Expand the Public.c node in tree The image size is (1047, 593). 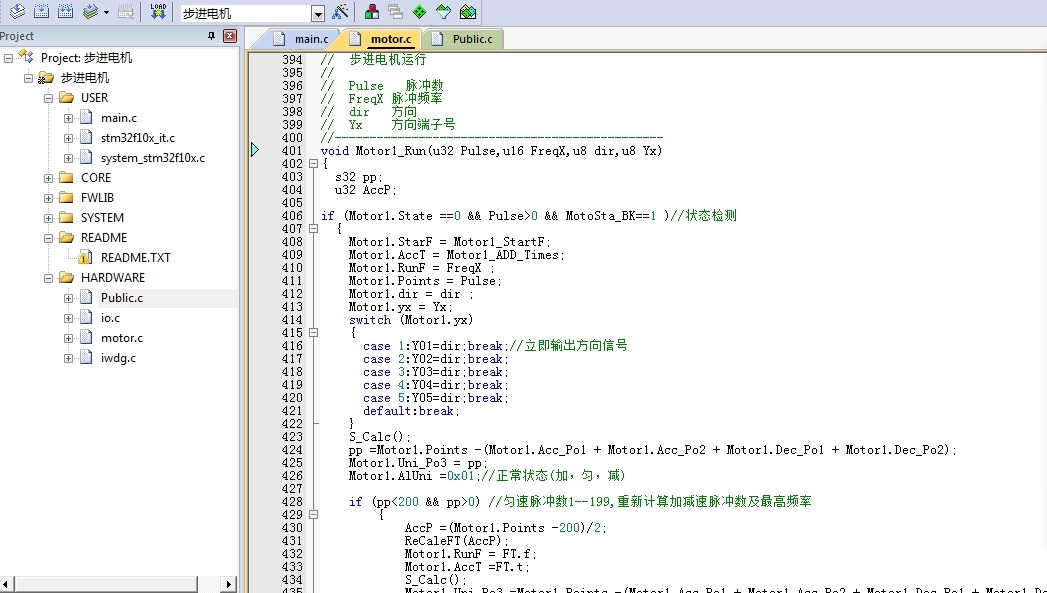click(68, 299)
